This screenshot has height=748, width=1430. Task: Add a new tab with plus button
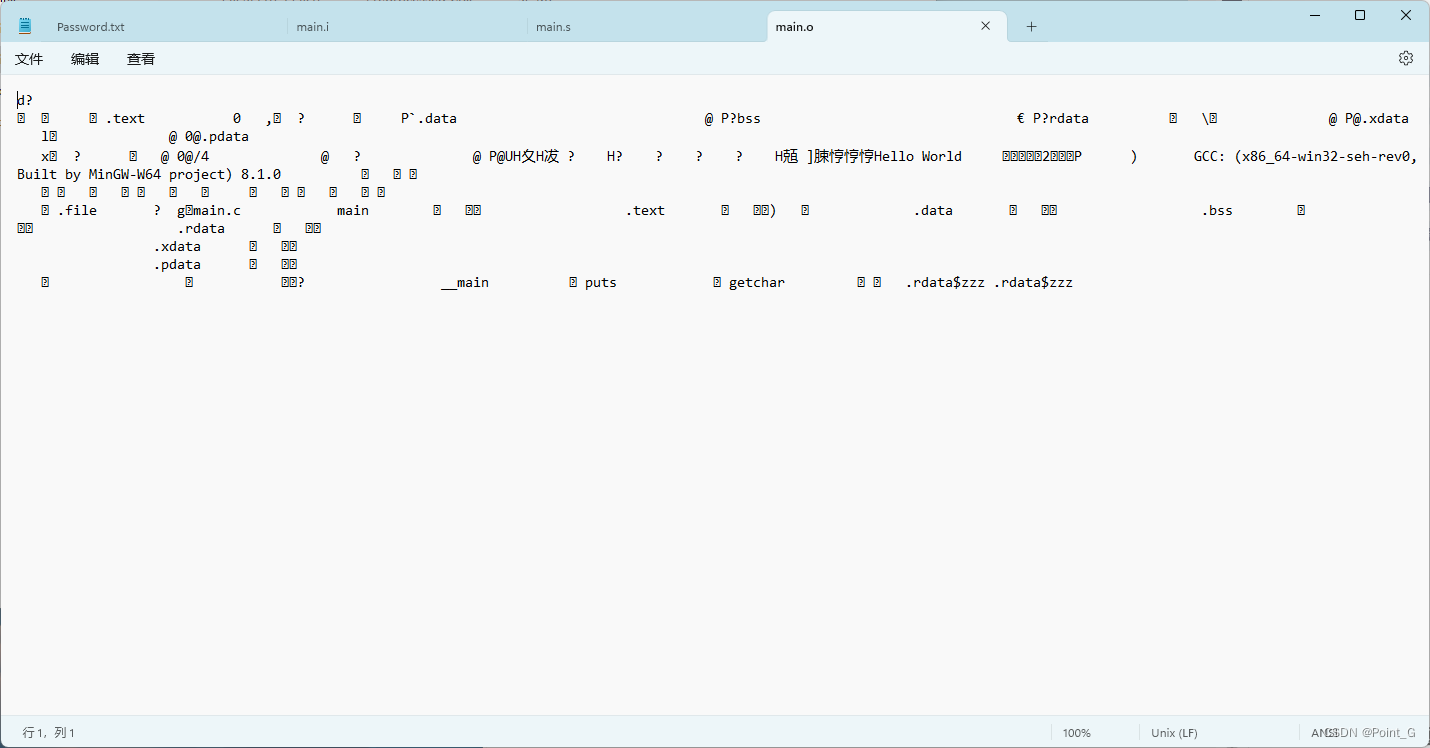[1031, 27]
